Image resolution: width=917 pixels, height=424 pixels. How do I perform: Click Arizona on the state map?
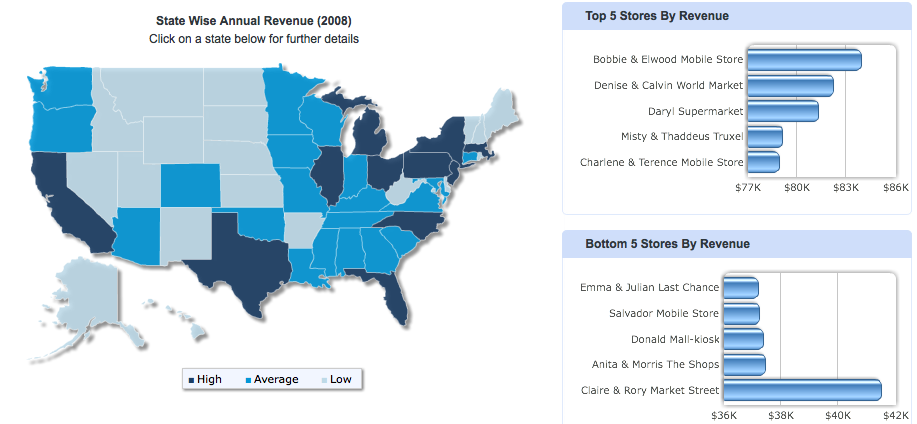(x=137, y=234)
